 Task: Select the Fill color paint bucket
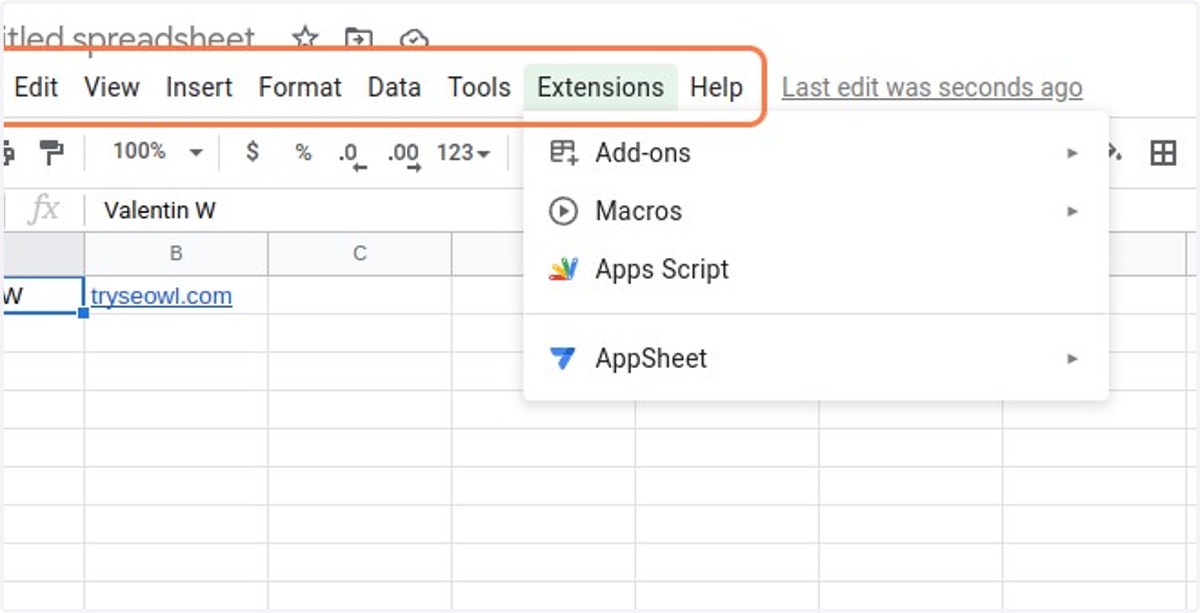pyautogui.click(x=1113, y=152)
